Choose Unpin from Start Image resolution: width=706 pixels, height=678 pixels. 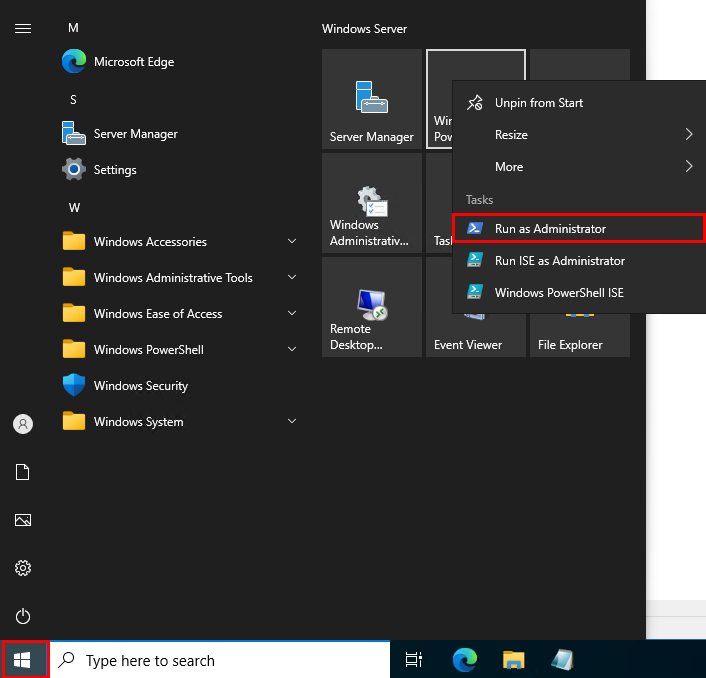(538, 103)
